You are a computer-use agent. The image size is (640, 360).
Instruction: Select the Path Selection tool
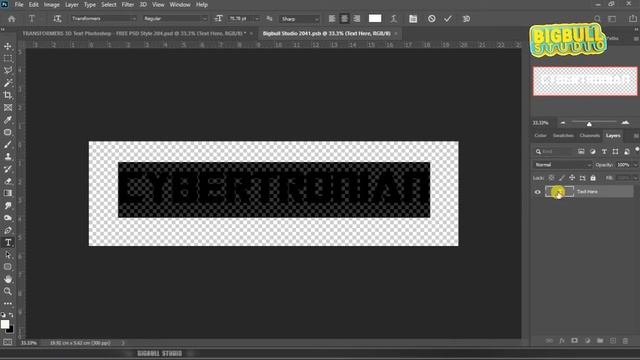[x=8, y=255]
